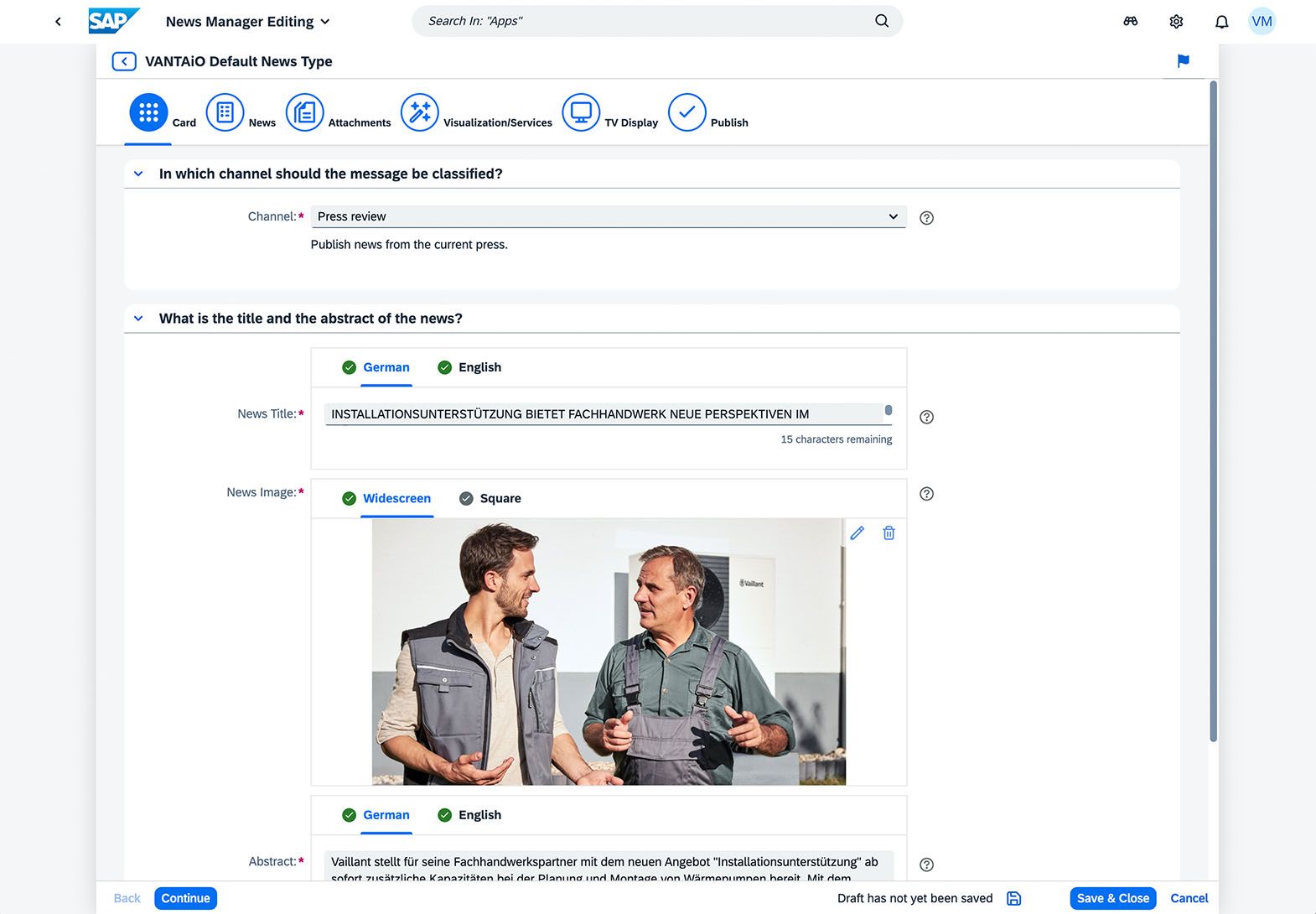Open the News Manager Editing menu dropdown

248,22
